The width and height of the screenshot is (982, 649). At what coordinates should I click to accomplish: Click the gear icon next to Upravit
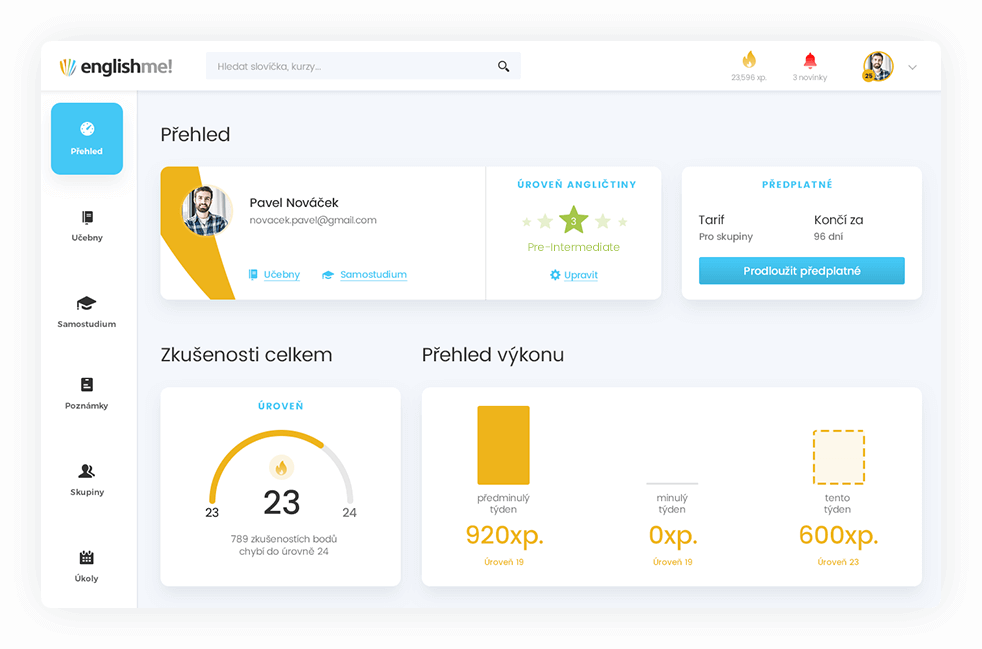click(x=555, y=275)
